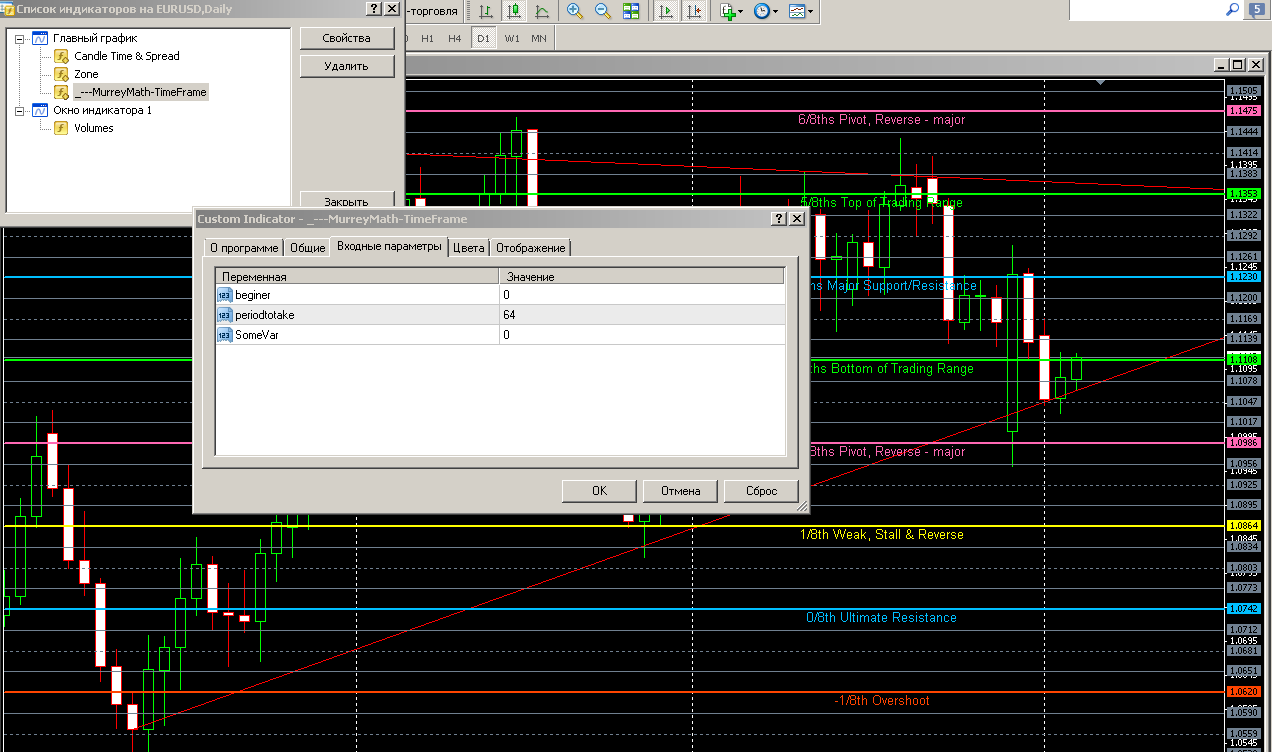Image resolution: width=1272 pixels, height=752 pixels.
Task: Click the Свойства button
Action: (x=347, y=38)
